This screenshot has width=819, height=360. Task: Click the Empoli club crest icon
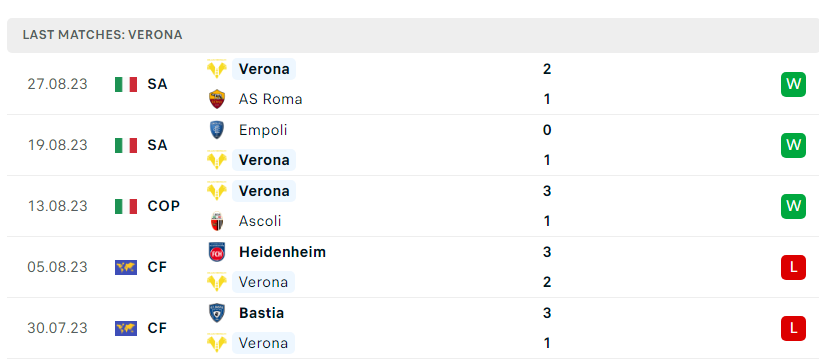217,130
